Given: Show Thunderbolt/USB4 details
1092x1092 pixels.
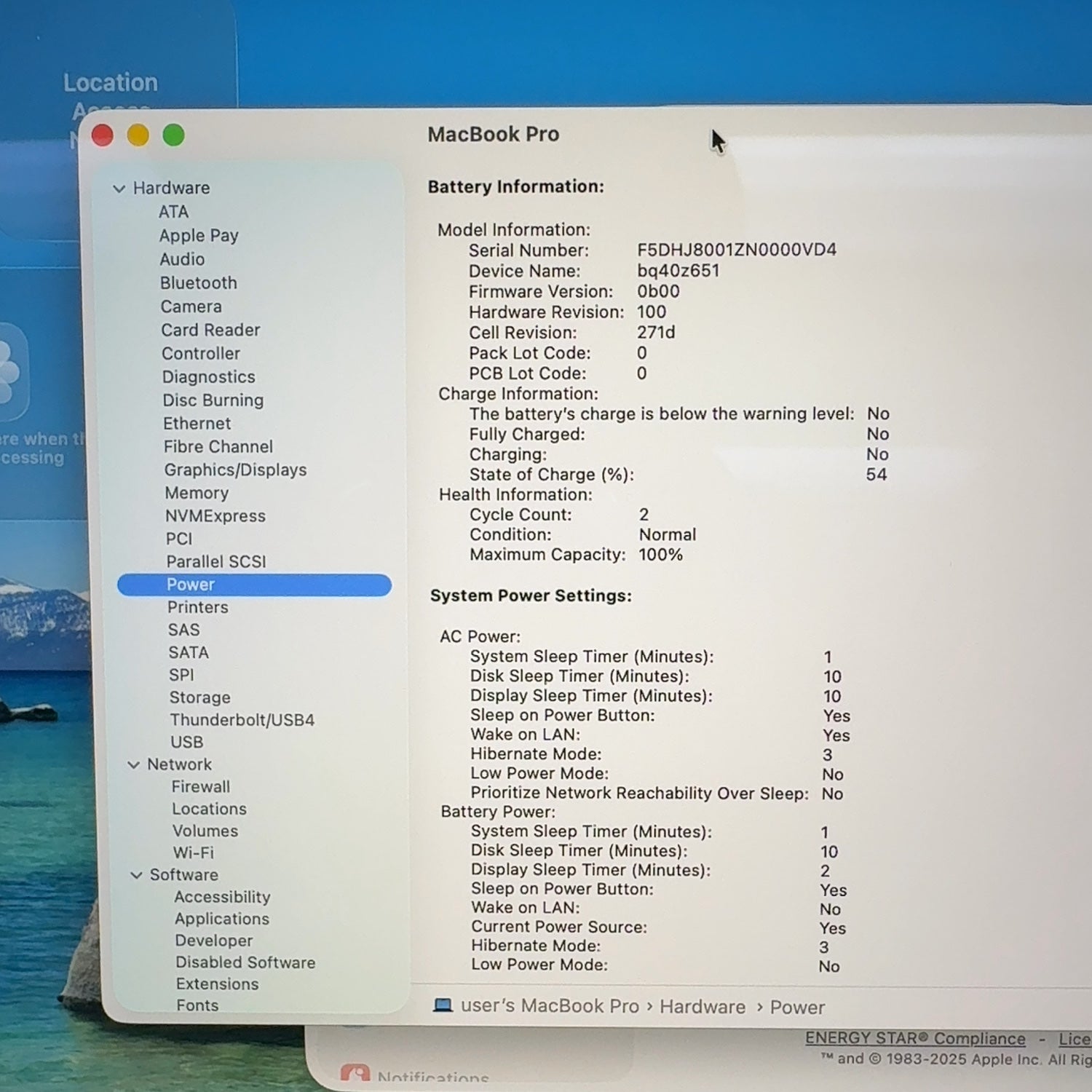Looking at the screenshot, I should (x=242, y=720).
